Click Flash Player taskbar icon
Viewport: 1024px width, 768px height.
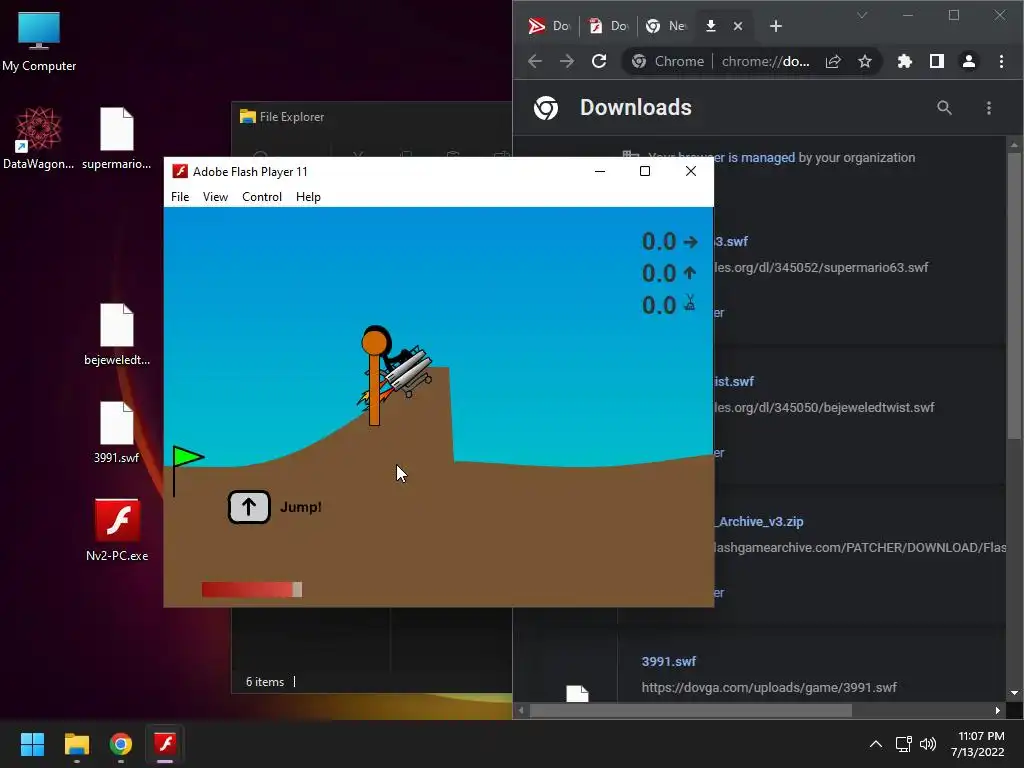tap(165, 744)
